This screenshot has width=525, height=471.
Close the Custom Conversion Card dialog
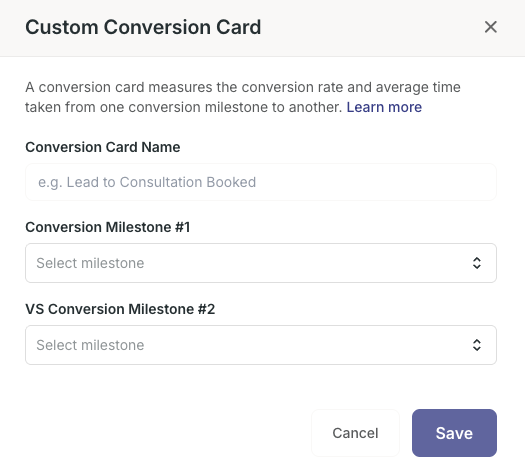click(491, 27)
